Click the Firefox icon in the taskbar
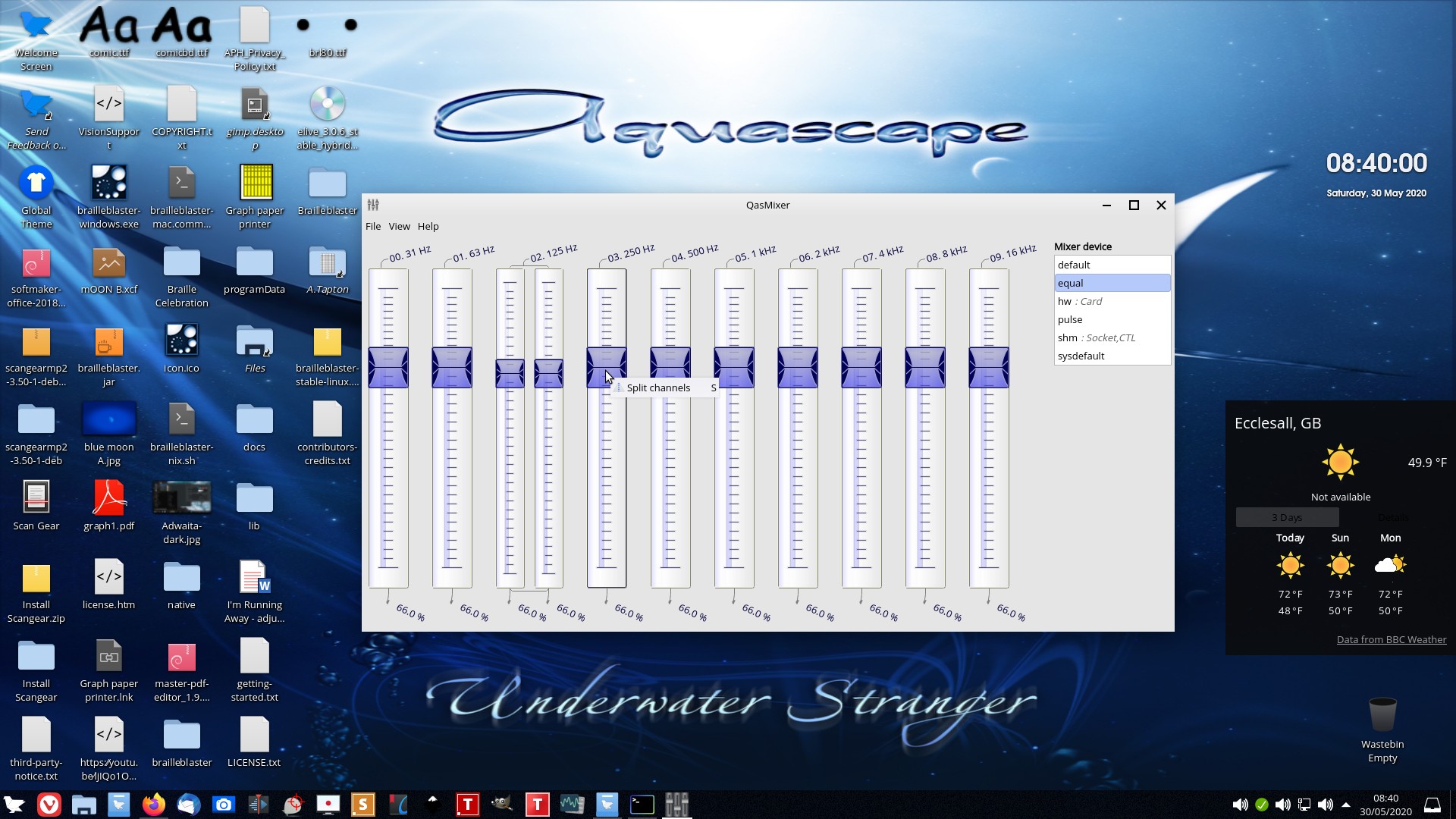 point(154,804)
